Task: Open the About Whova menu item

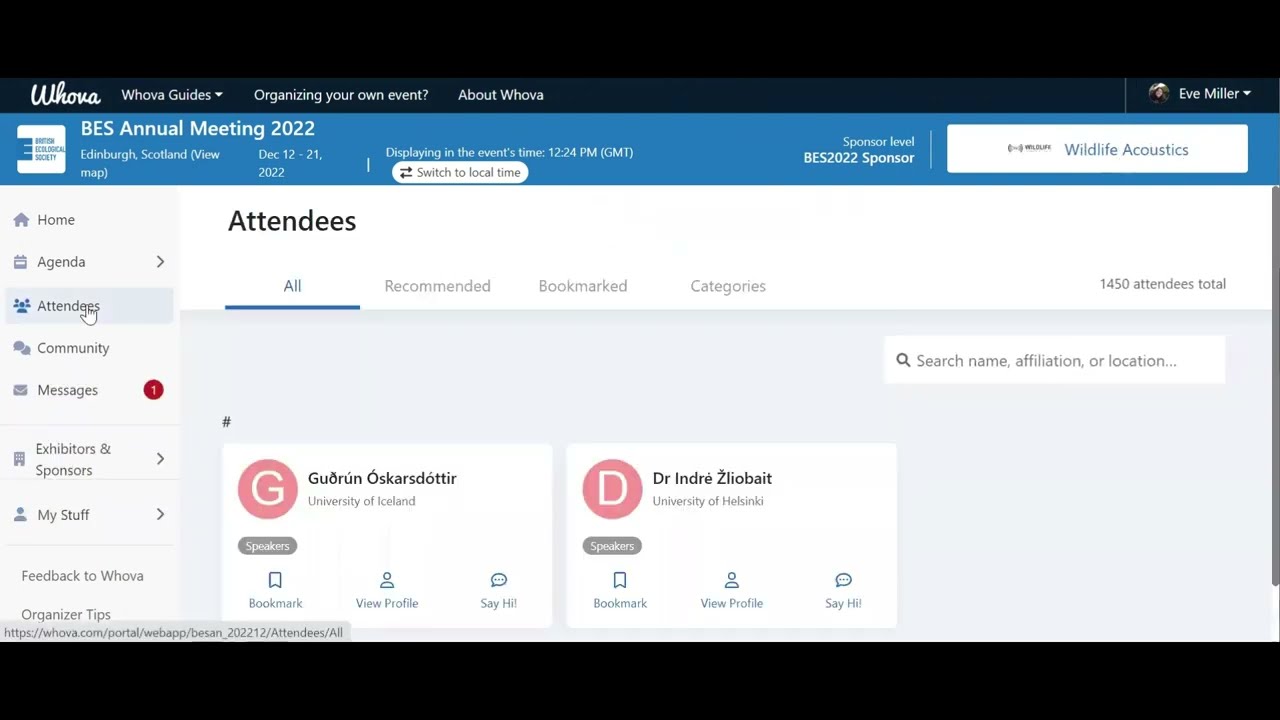Action: (x=501, y=95)
